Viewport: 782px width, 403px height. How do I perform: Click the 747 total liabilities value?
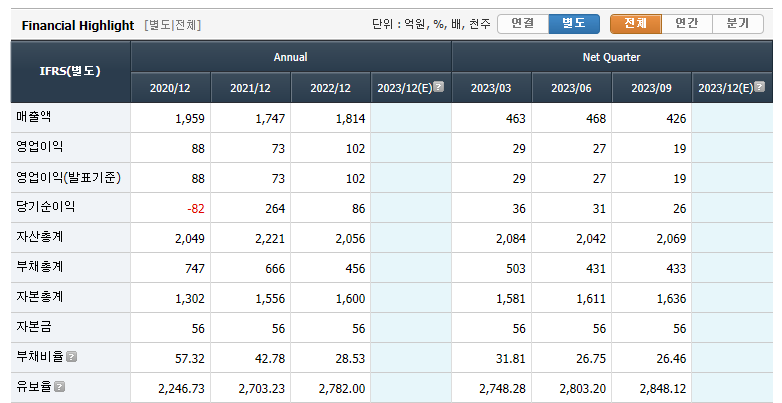(x=195, y=268)
